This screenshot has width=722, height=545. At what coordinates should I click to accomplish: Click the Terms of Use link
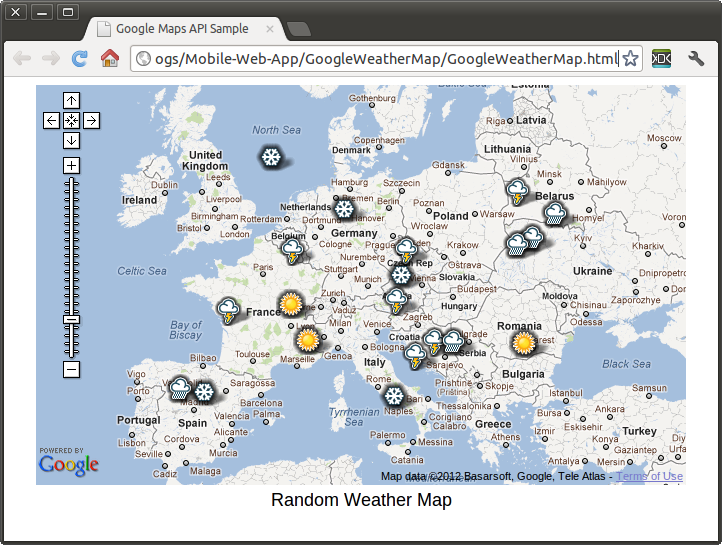click(x=649, y=476)
